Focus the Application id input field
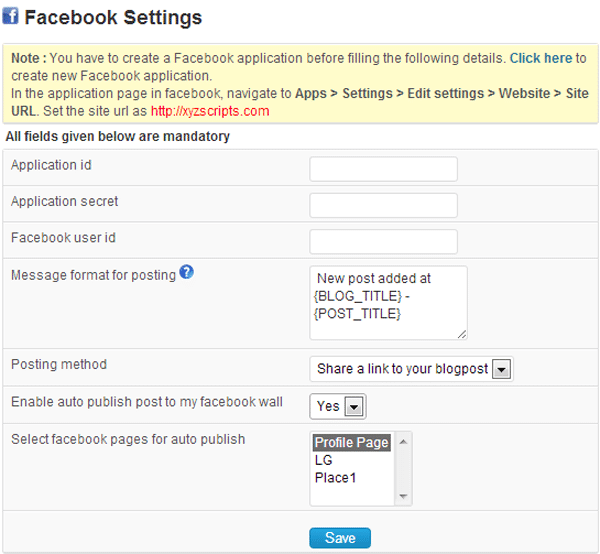Image resolution: width=600 pixels, height=554 pixels. (x=383, y=169)
